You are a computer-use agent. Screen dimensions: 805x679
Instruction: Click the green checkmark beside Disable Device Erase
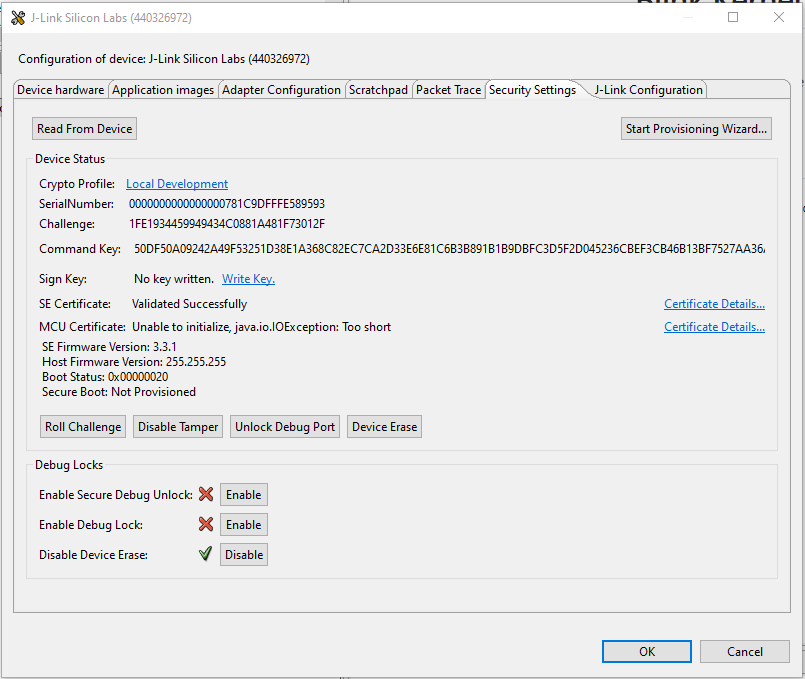pos(205,554)
